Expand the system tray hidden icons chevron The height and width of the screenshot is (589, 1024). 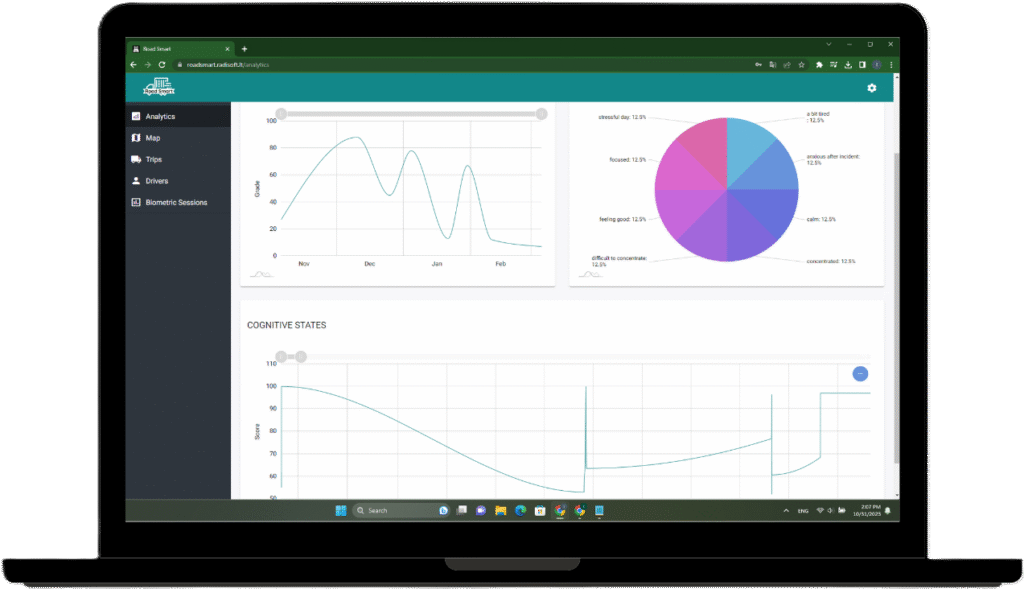[785, 511]
